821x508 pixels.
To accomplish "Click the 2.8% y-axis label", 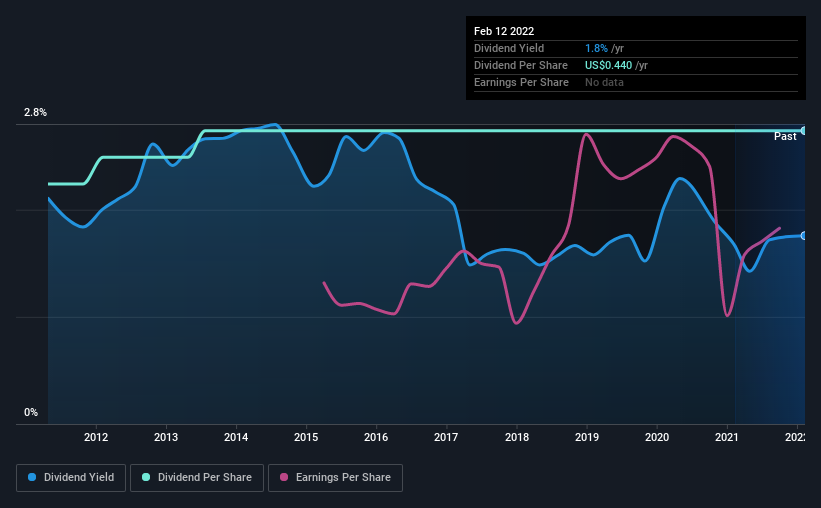I will pos(35,113).
